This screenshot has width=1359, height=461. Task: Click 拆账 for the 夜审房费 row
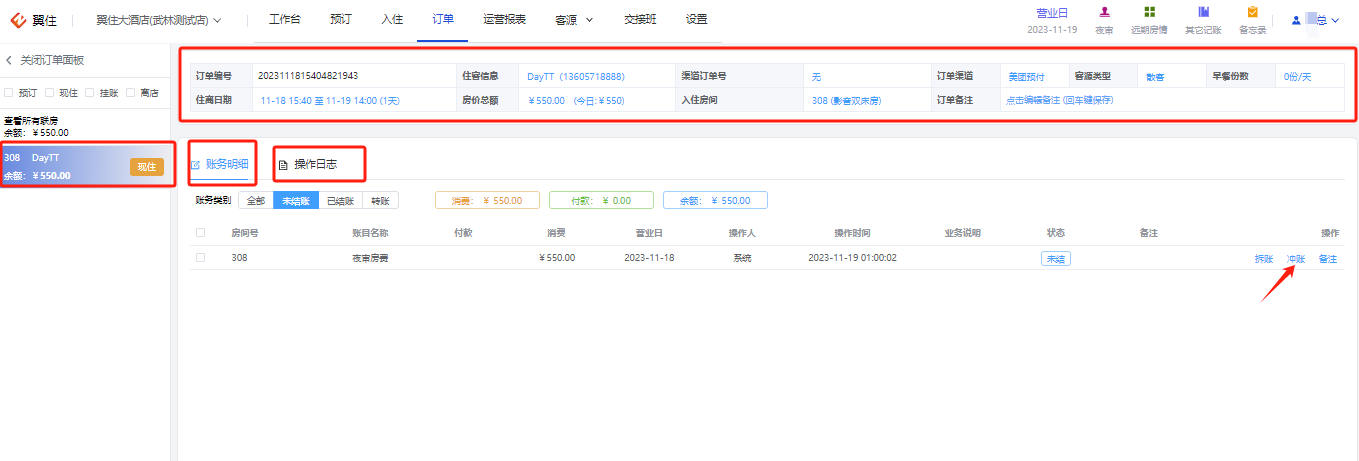point(1264,258)
